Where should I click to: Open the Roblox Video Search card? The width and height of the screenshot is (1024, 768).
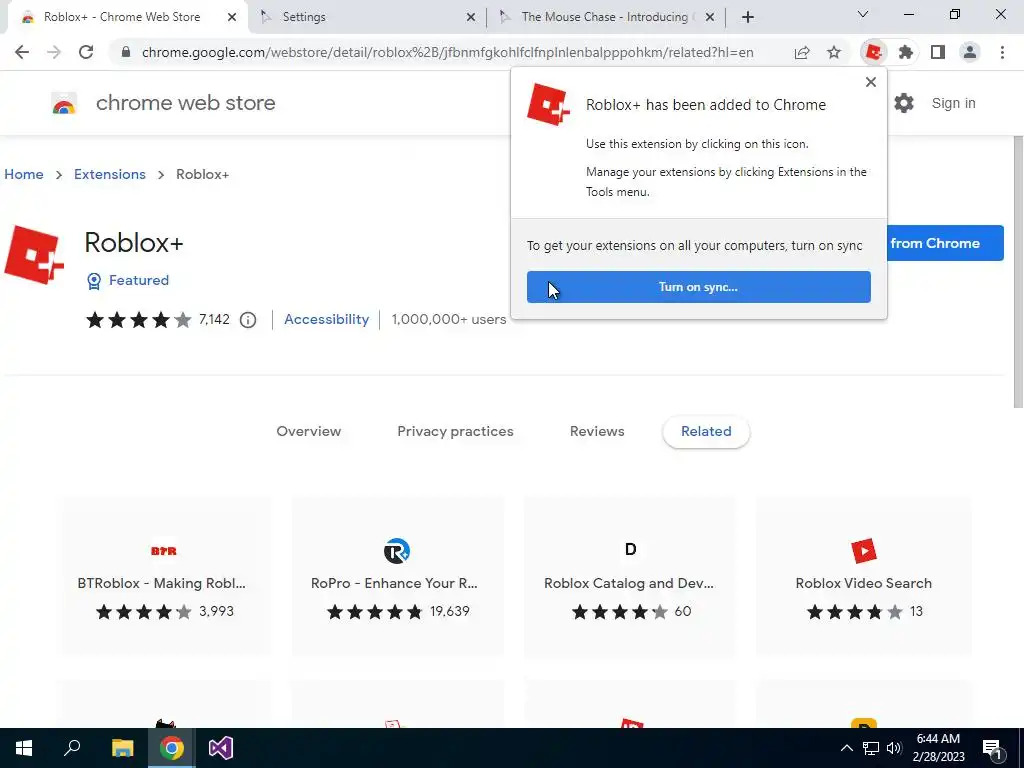863,576
